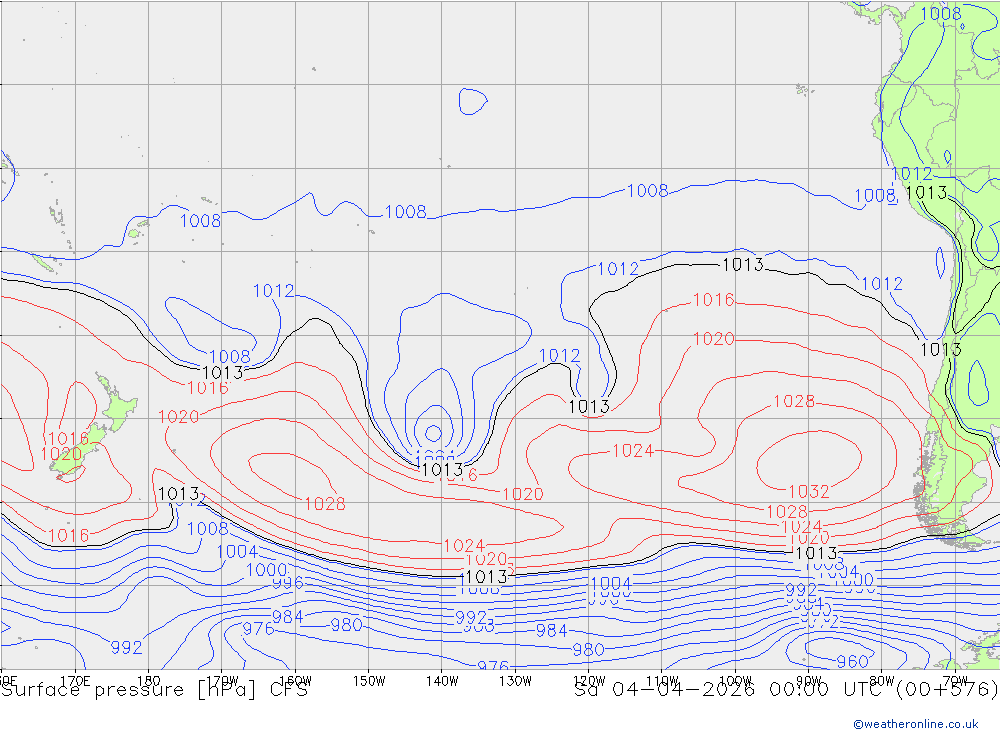Select the 80W longitude label

tap(882, 681)
